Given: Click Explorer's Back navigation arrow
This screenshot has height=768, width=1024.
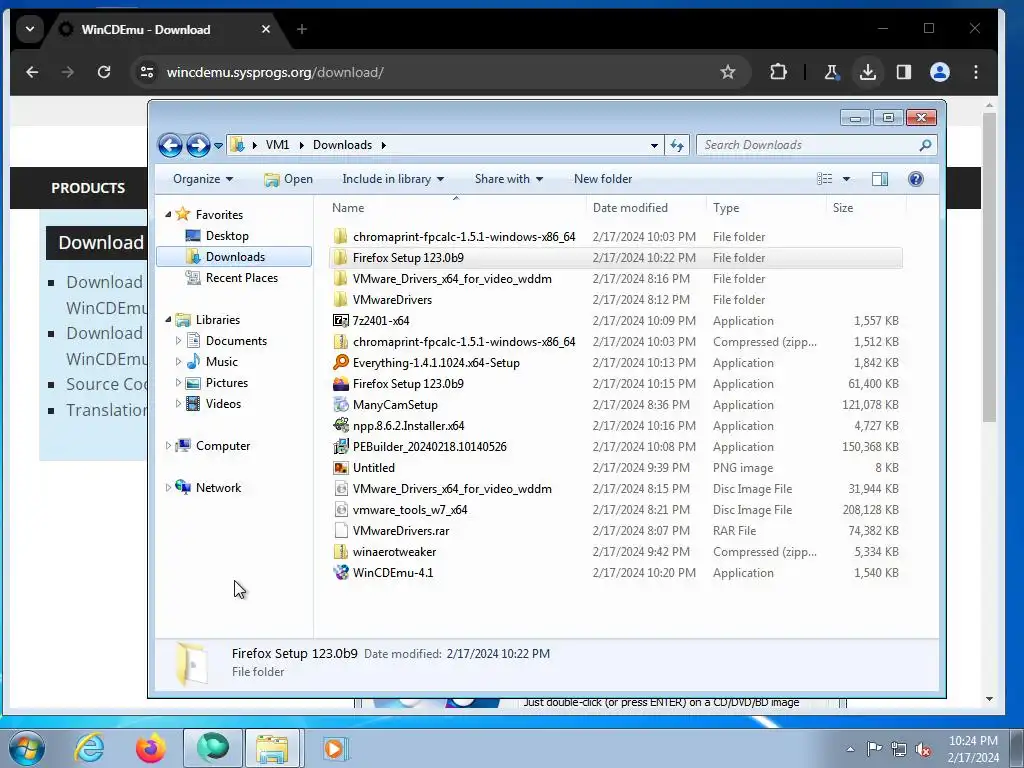Looking at the screenshot, I should pyautogui.click(x=170, y=145).
